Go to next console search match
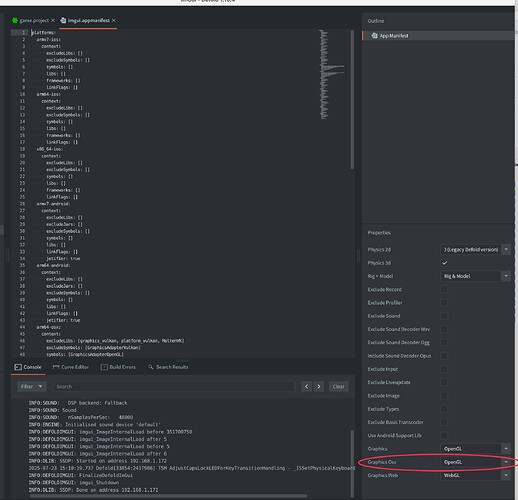 point(319,386)
